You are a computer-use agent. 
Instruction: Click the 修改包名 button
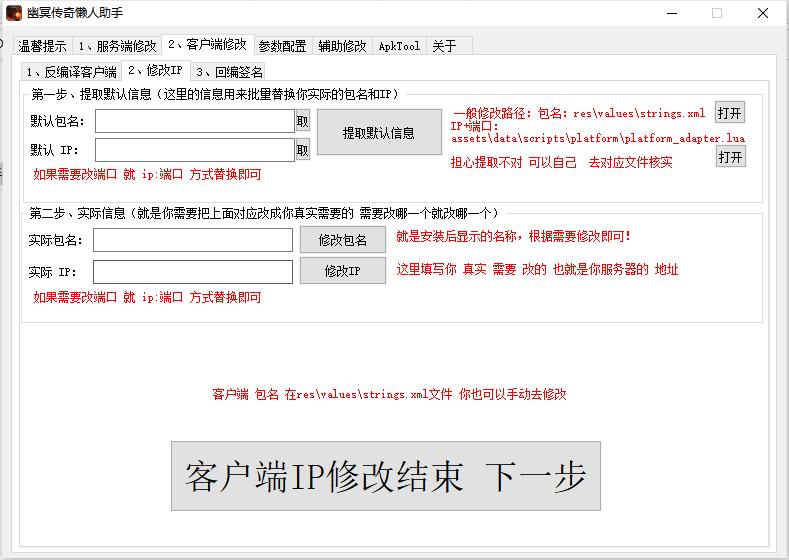click(x=343, y=240)
